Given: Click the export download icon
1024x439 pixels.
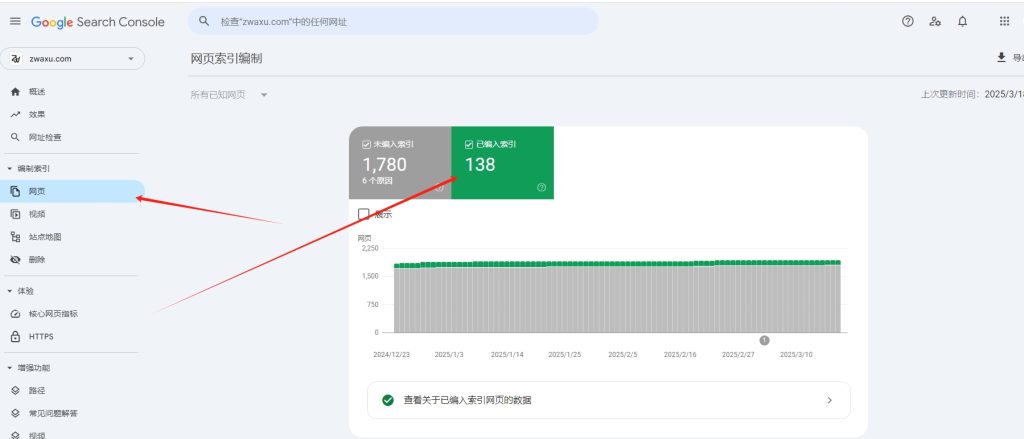Looking at the screenshot, I should click(x=1001, y=58).
